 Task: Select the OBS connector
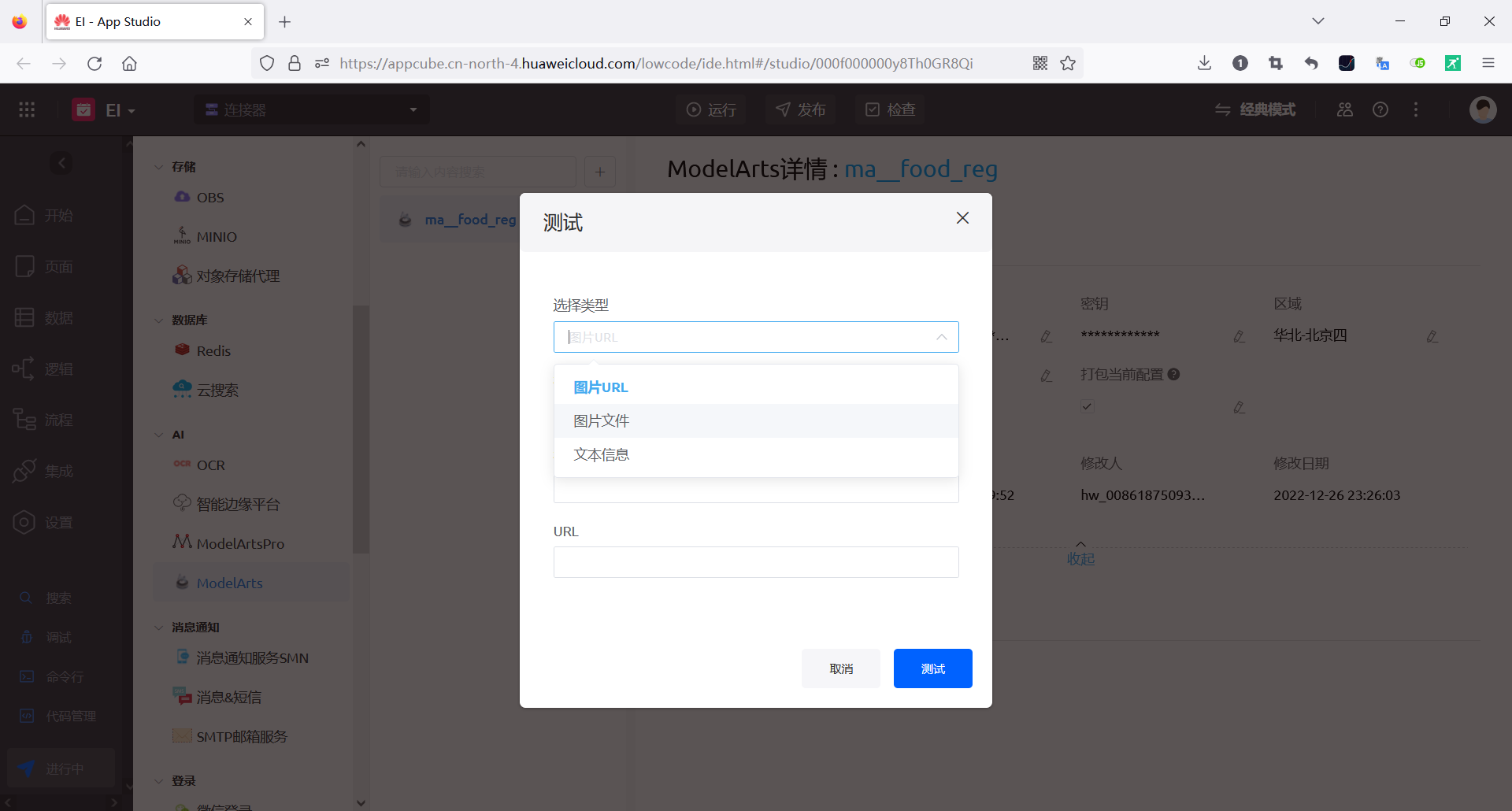pos(252,198)
